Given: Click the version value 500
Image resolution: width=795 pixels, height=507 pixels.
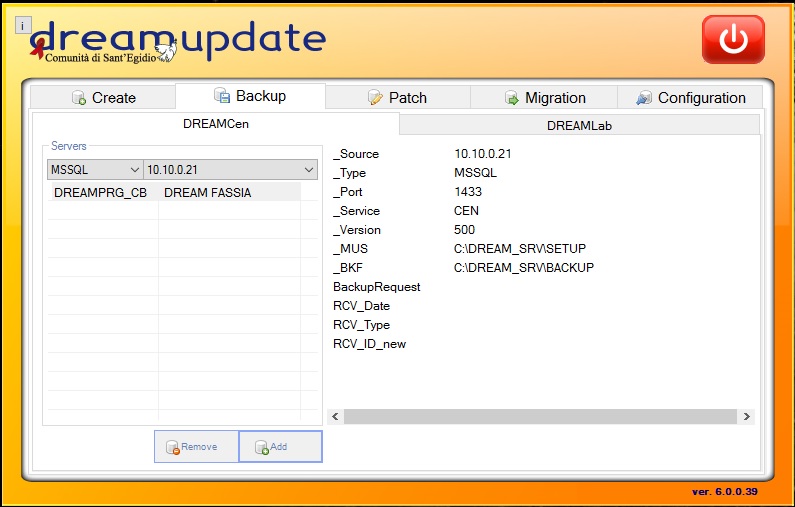Looking at the screenshot, I should 464,230.
